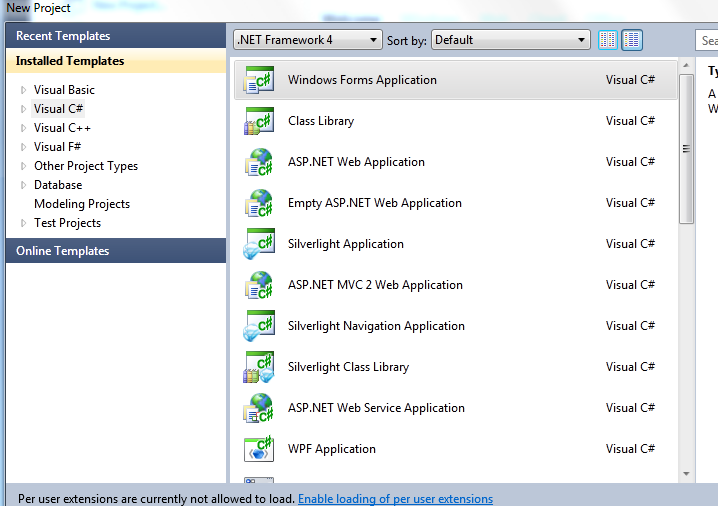Image resolution: width=718 pixels, height=506 pixels.
Task: Click the template list scroll down arrow
Action: (x=686, y=474)
